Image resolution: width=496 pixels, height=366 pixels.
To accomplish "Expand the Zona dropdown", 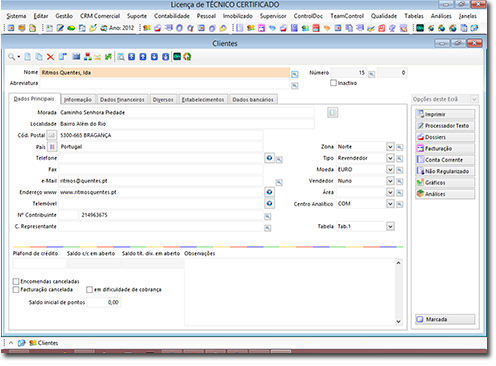I will click(390, 147).
